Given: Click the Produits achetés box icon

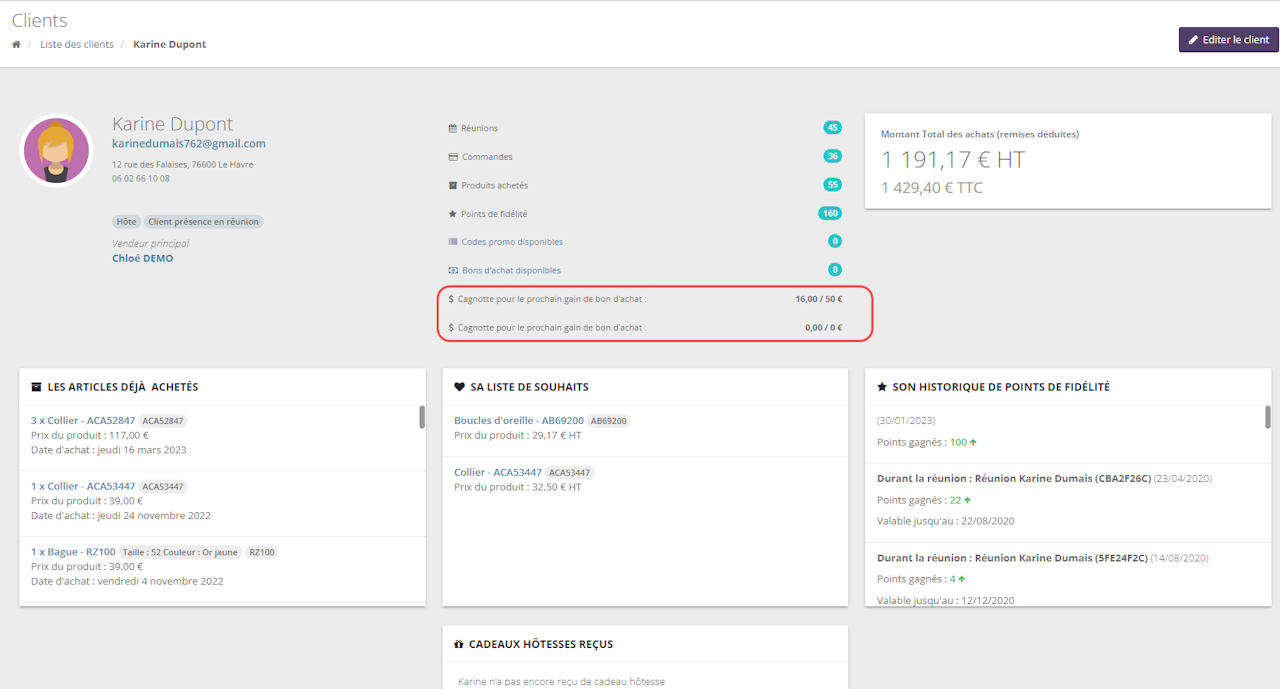Looking at the screenshot, I should pyautogui.click(x=453, y=186).
